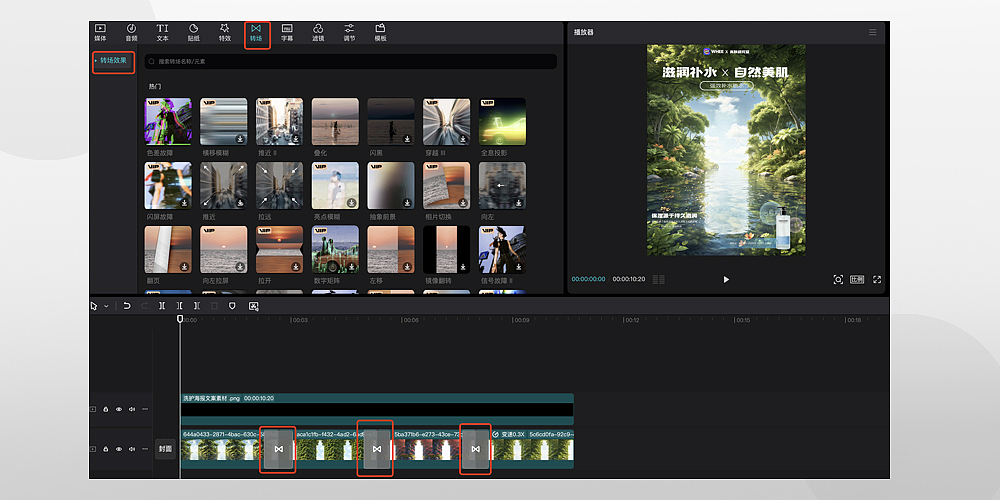
Task: Select the third transition on the timeline
Action: [475, 450]
